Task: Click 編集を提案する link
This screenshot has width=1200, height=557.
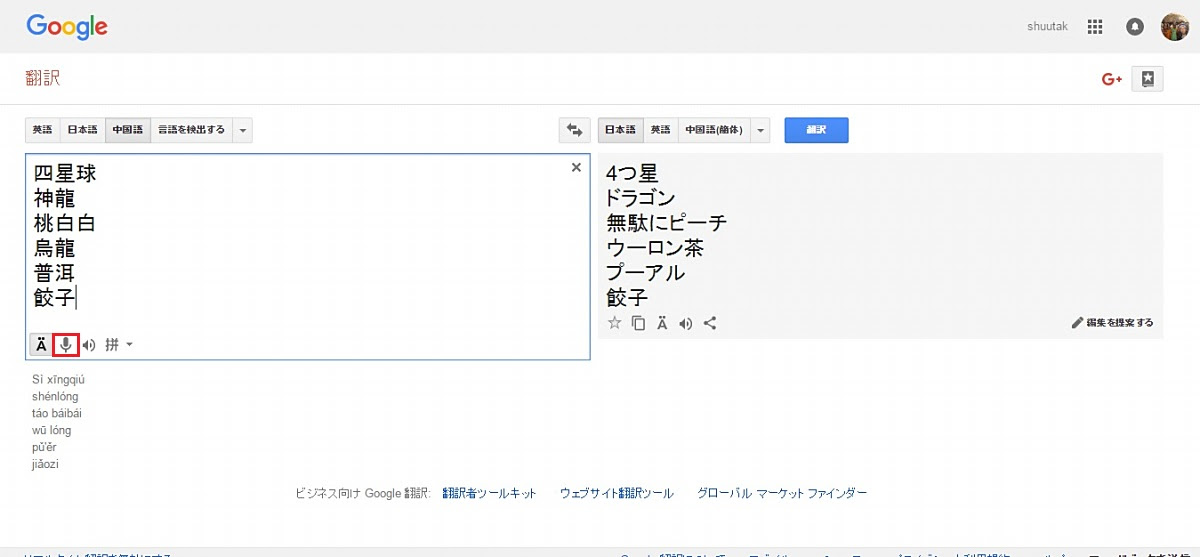Action: 1113,323
